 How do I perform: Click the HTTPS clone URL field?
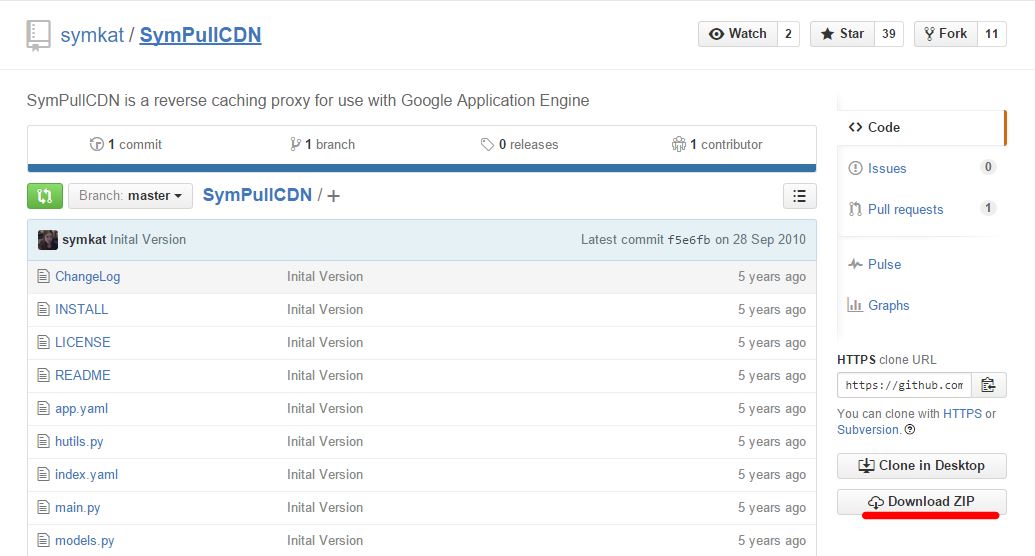point(904,385)
